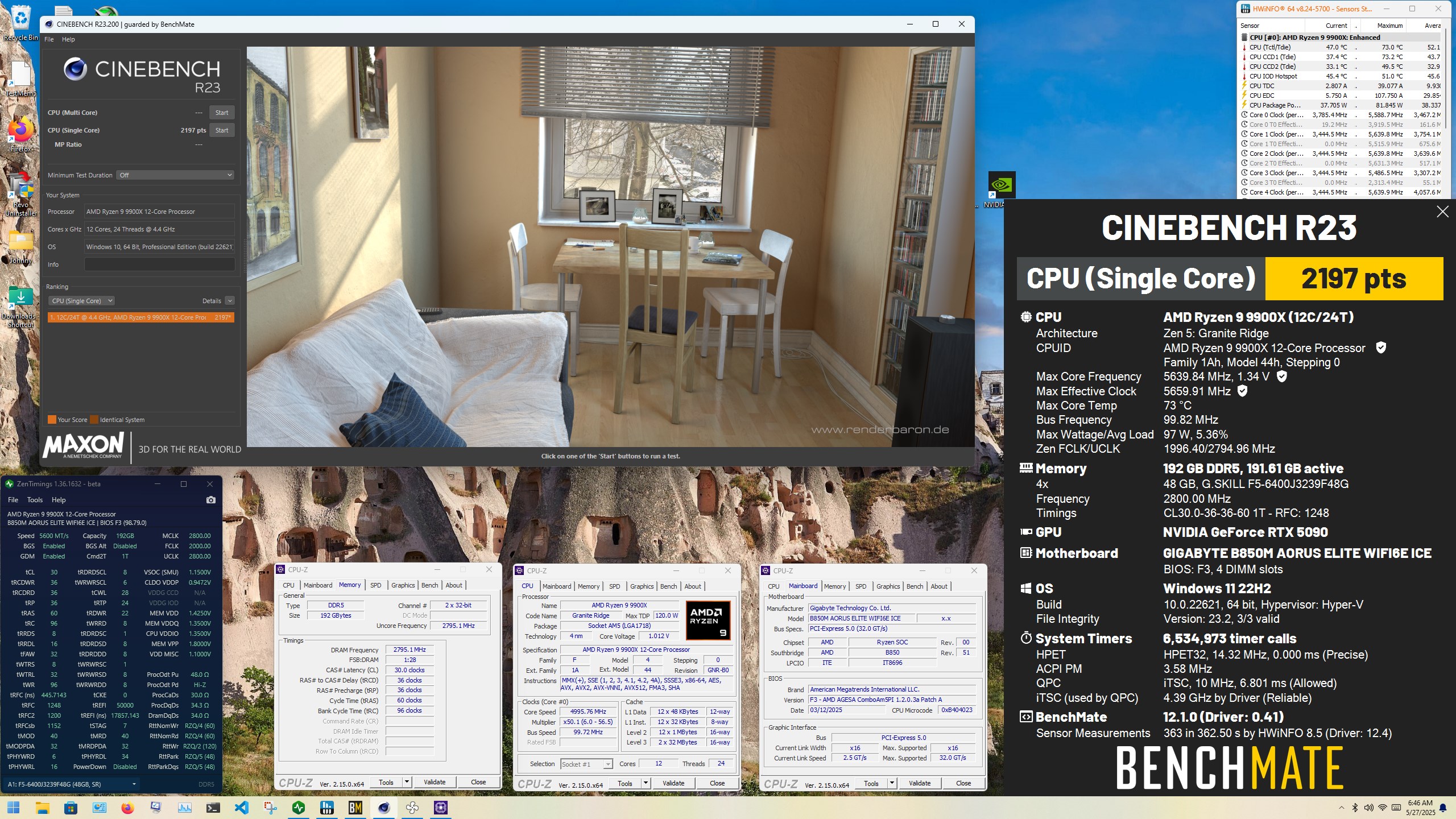Viewport: 1456px width, 819px height.
Task: Open volume control in system tray
Action: (x=1368, y=808)
